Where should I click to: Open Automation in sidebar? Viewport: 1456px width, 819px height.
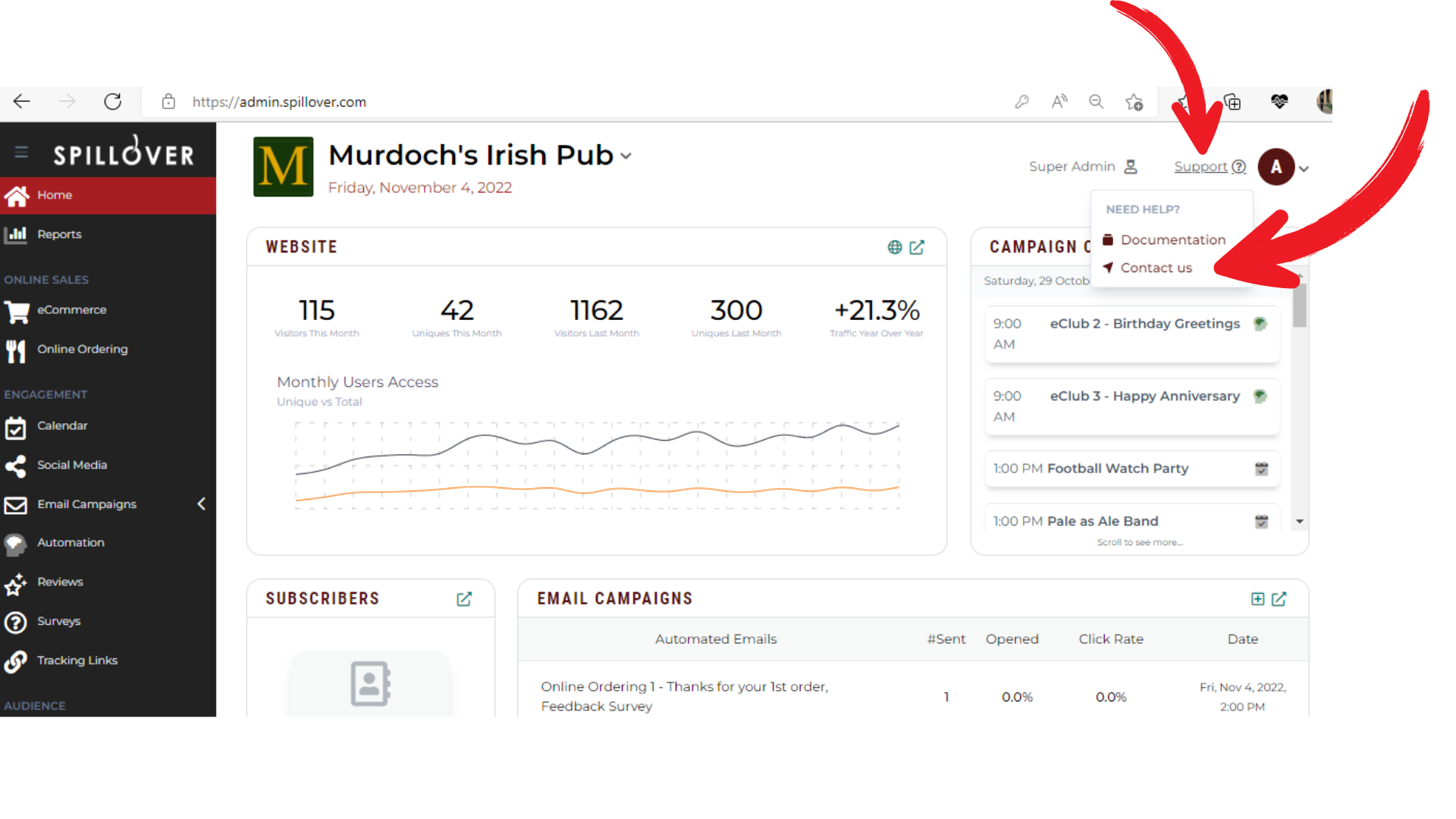108,543
